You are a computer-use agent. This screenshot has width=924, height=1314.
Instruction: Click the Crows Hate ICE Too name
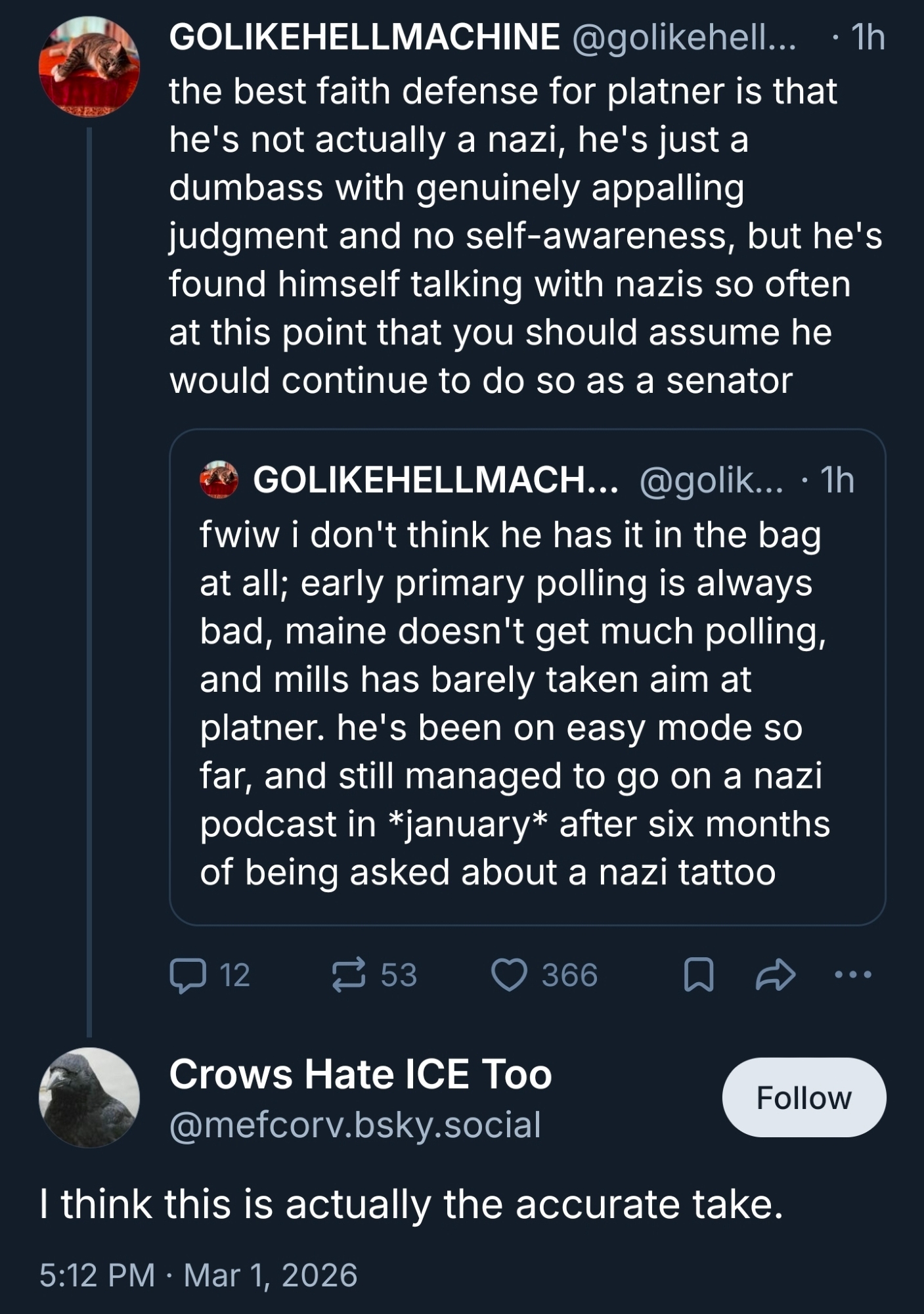(361, 1075)
